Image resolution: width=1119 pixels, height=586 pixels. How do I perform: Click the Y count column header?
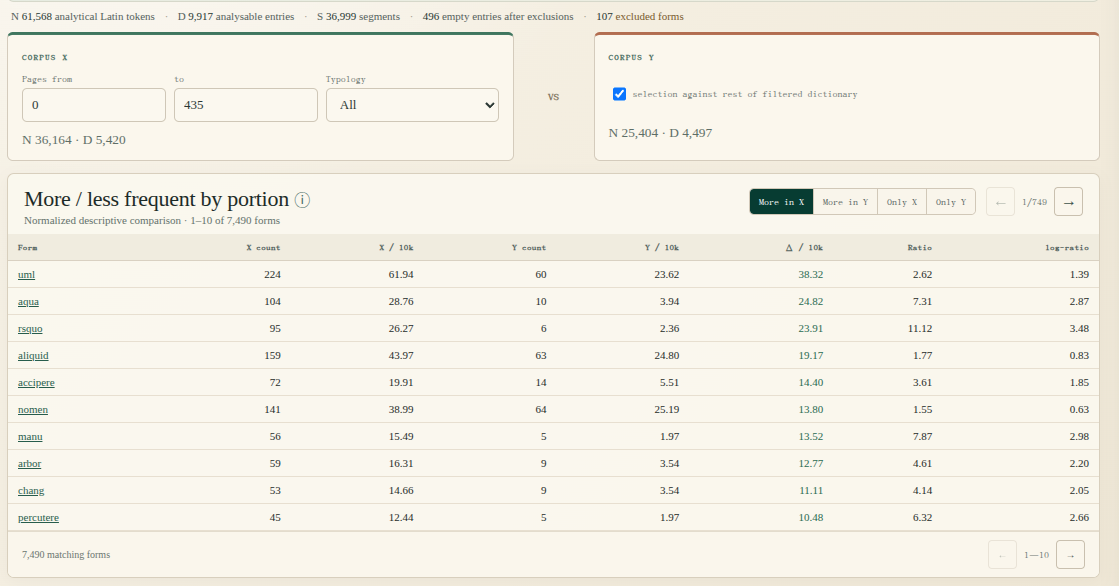(529, 248)
